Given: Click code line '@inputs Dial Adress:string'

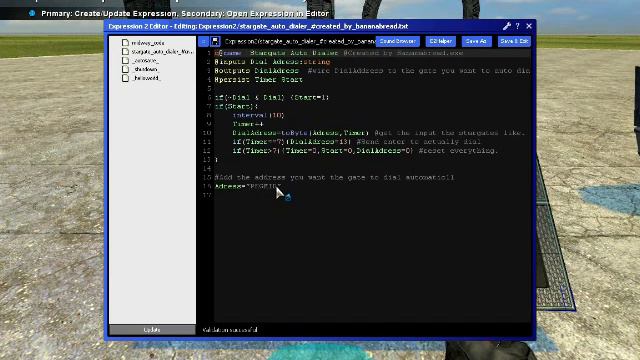Looking at the screenshot, I should point(272,62).
